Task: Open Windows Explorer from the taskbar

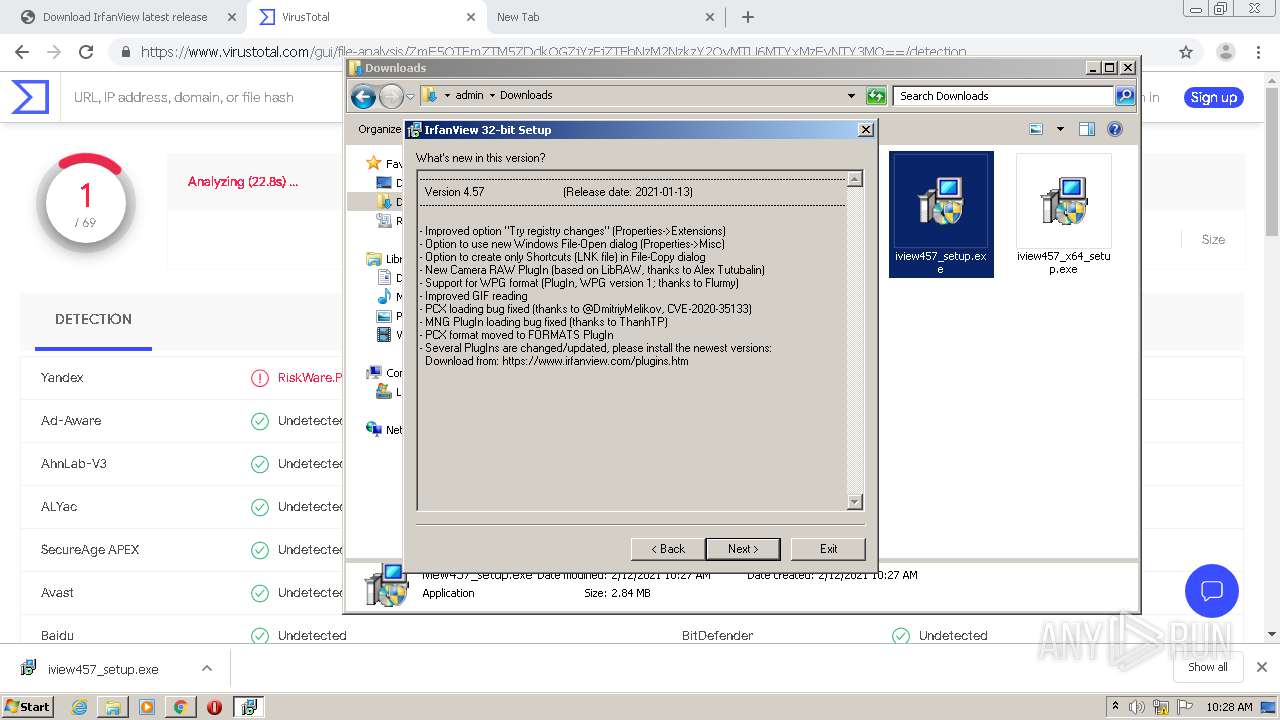Action: [x=113, y=706]
